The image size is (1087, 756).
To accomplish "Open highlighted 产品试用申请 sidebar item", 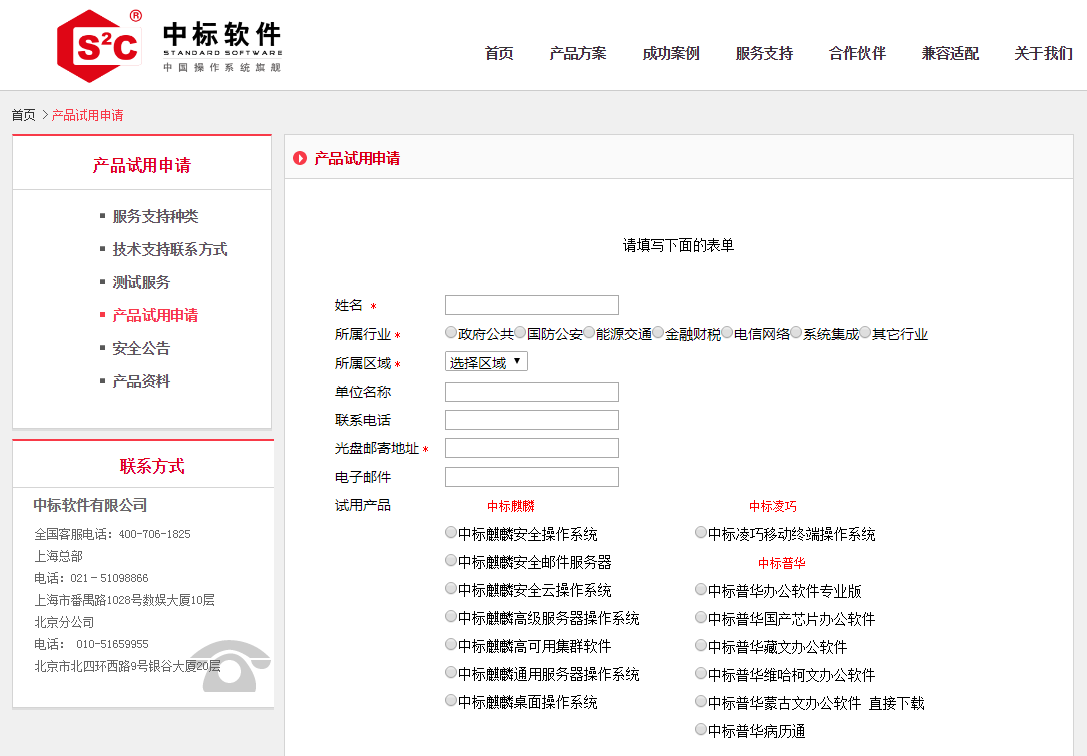I will 155,315.
